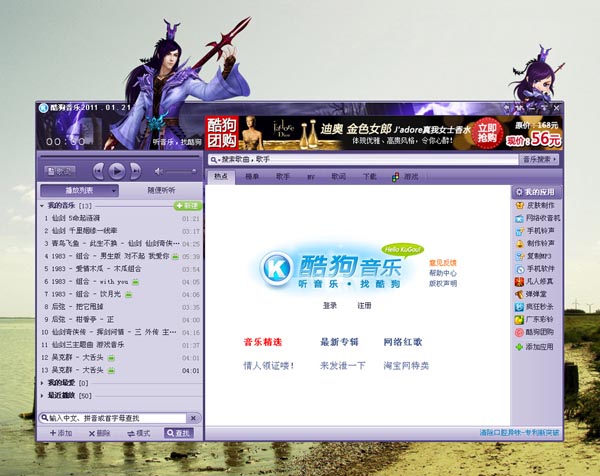Open the 情人领证喽! link
This screenshot has height=476, width=600.
[x=269, y=366]
